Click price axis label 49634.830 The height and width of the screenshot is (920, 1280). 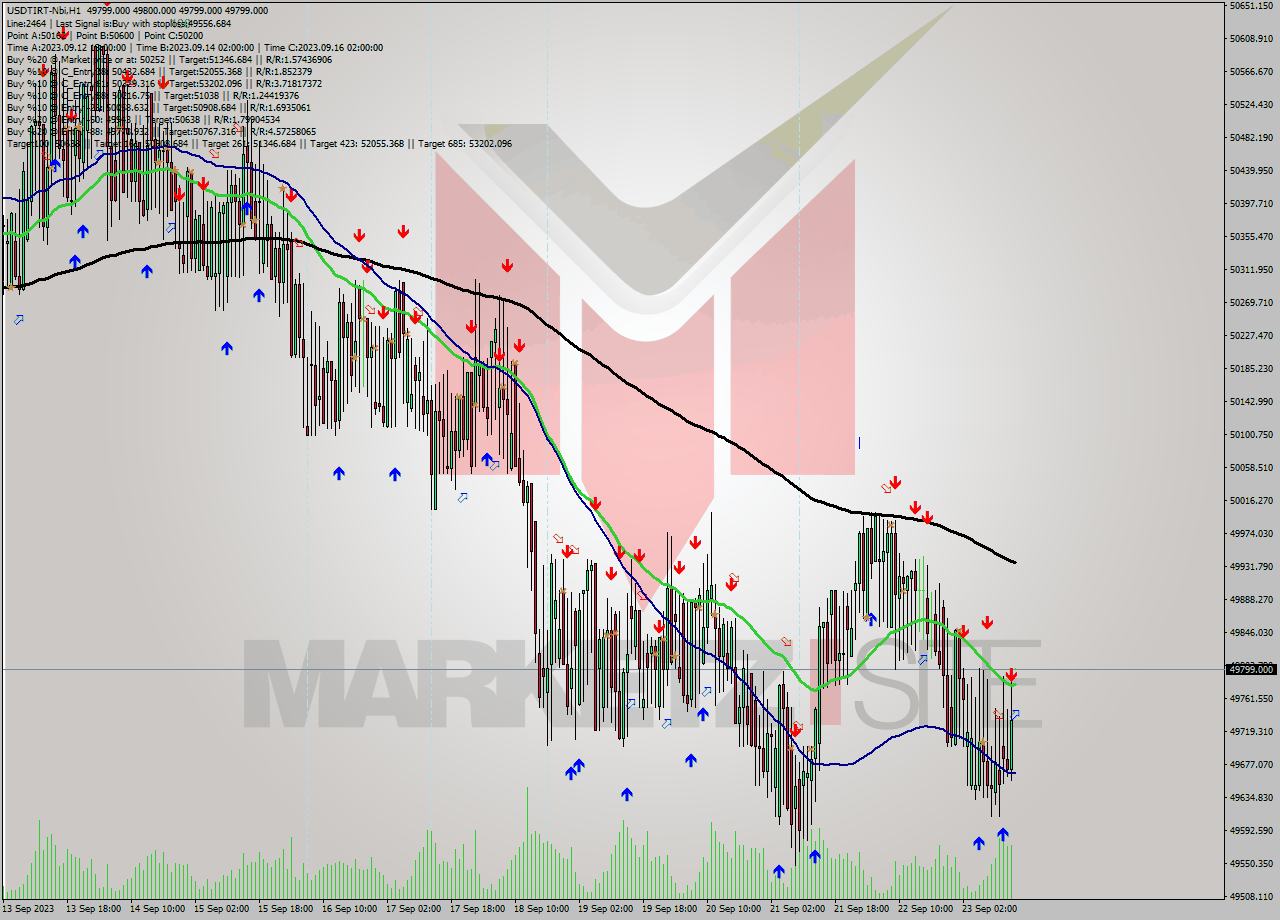pos(1252,797)
